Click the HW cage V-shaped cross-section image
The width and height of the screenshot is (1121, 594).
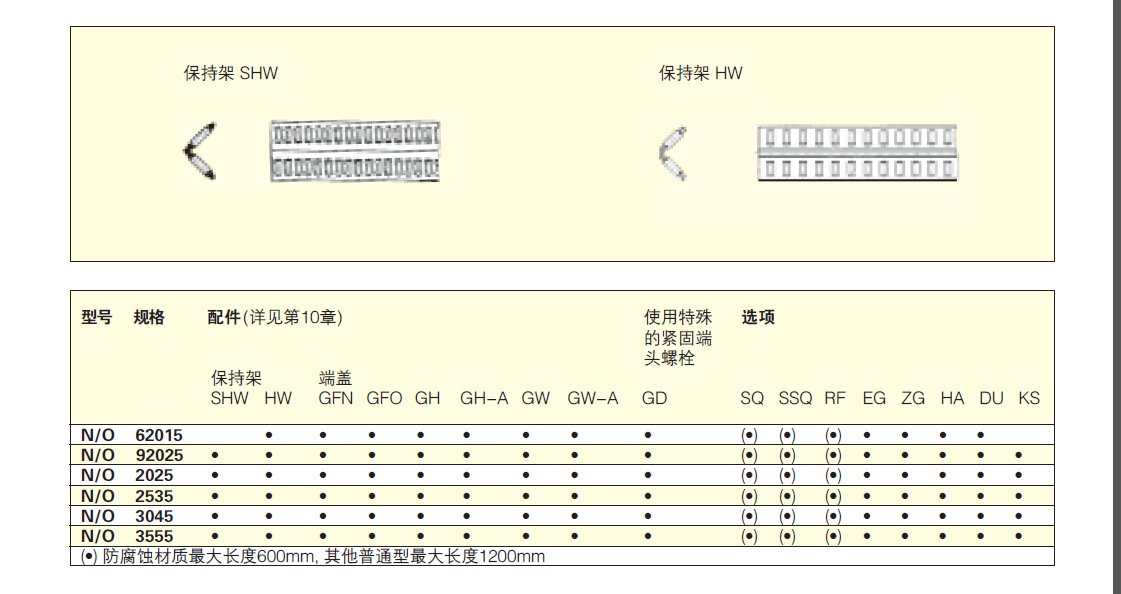point(673,153)
